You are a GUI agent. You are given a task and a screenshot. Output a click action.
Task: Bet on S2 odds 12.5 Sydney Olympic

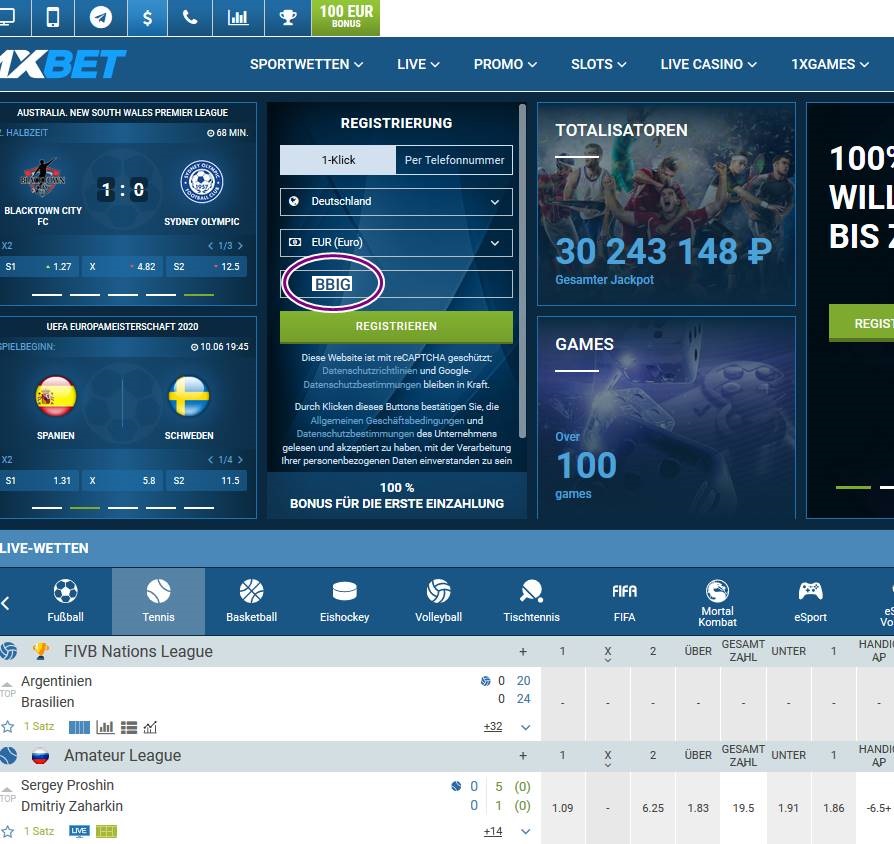click(206, 267)
